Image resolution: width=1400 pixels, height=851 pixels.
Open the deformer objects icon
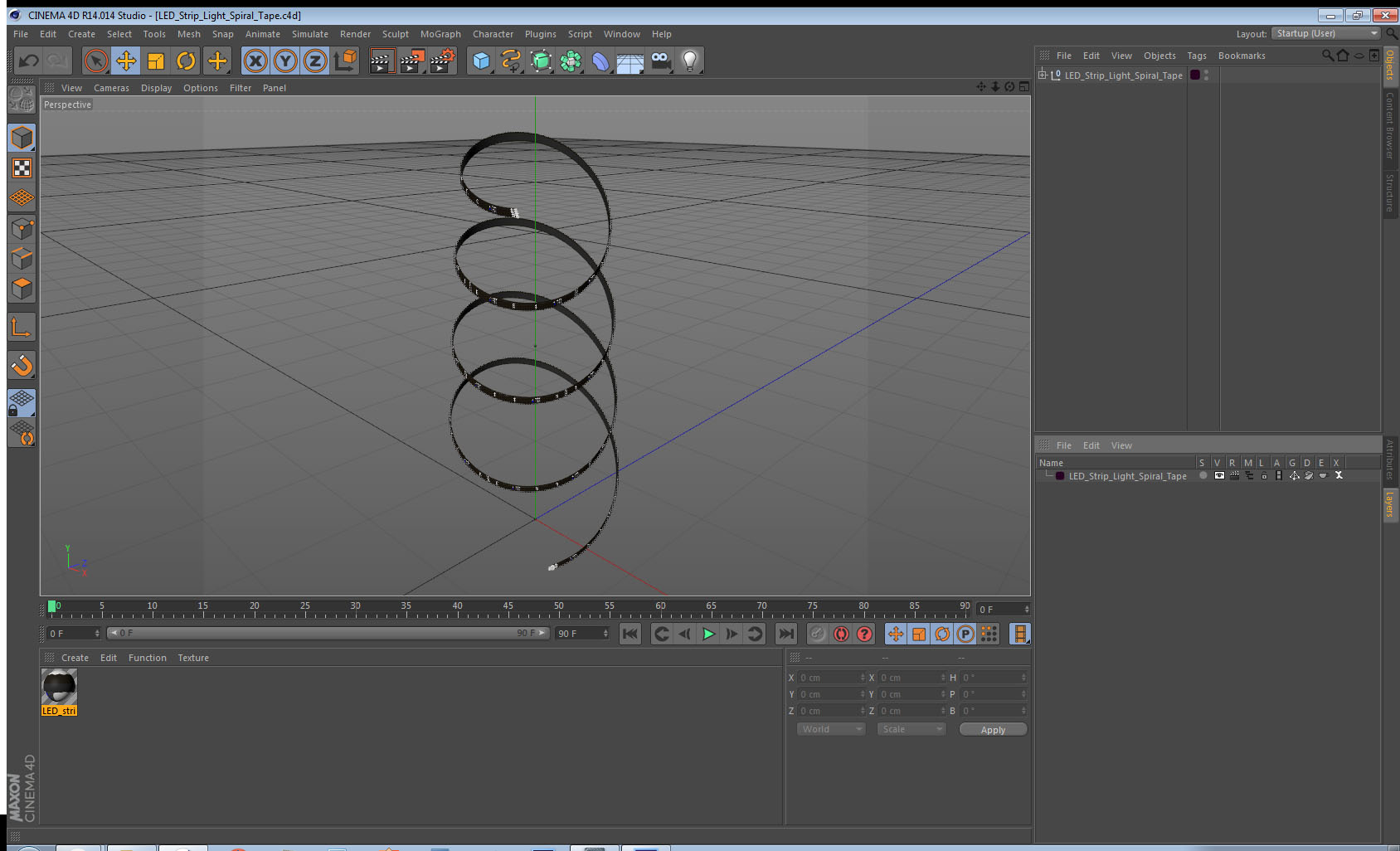tap(600, 61)
